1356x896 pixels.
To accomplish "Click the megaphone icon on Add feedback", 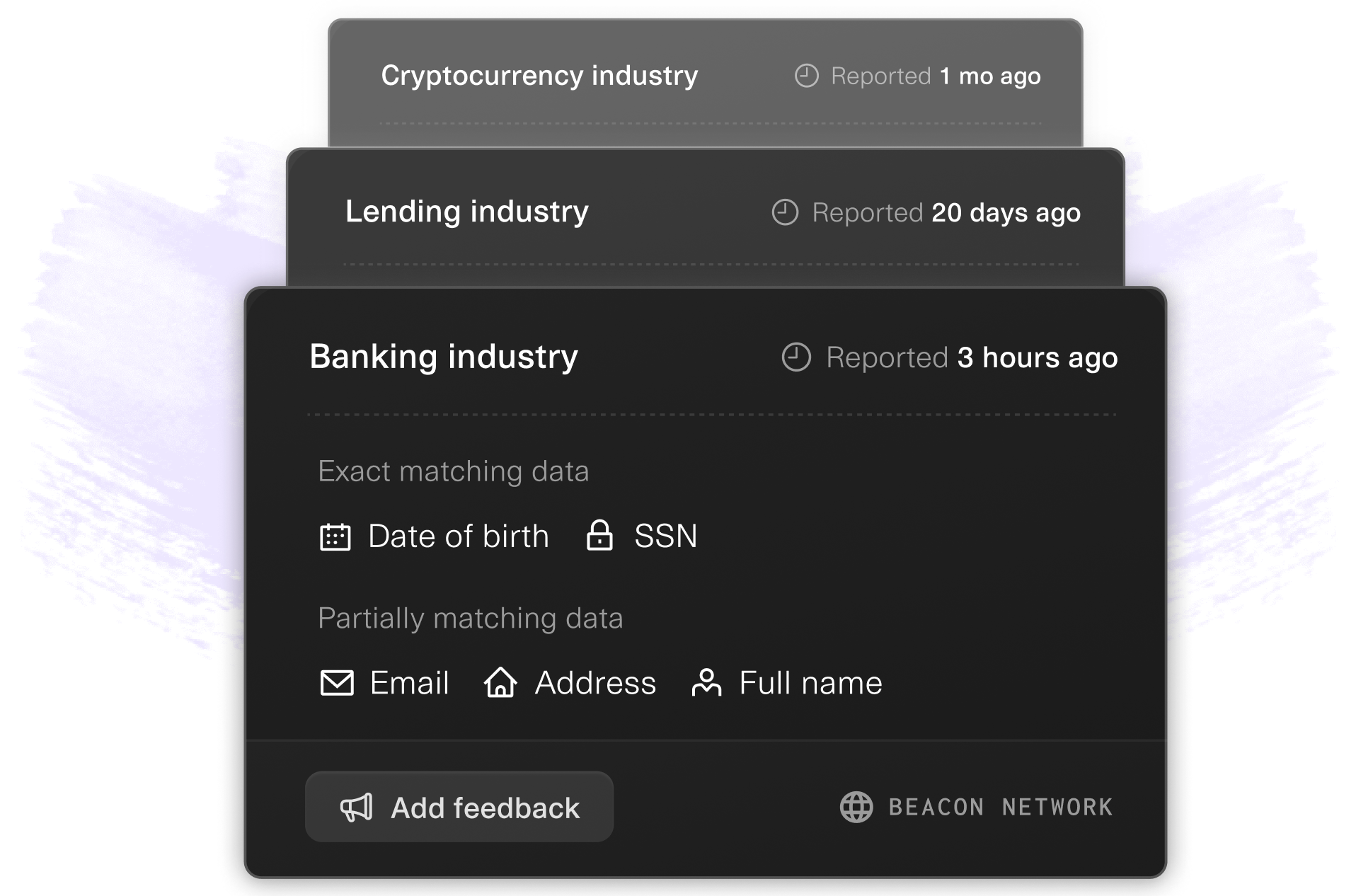I will pos(357,807).
